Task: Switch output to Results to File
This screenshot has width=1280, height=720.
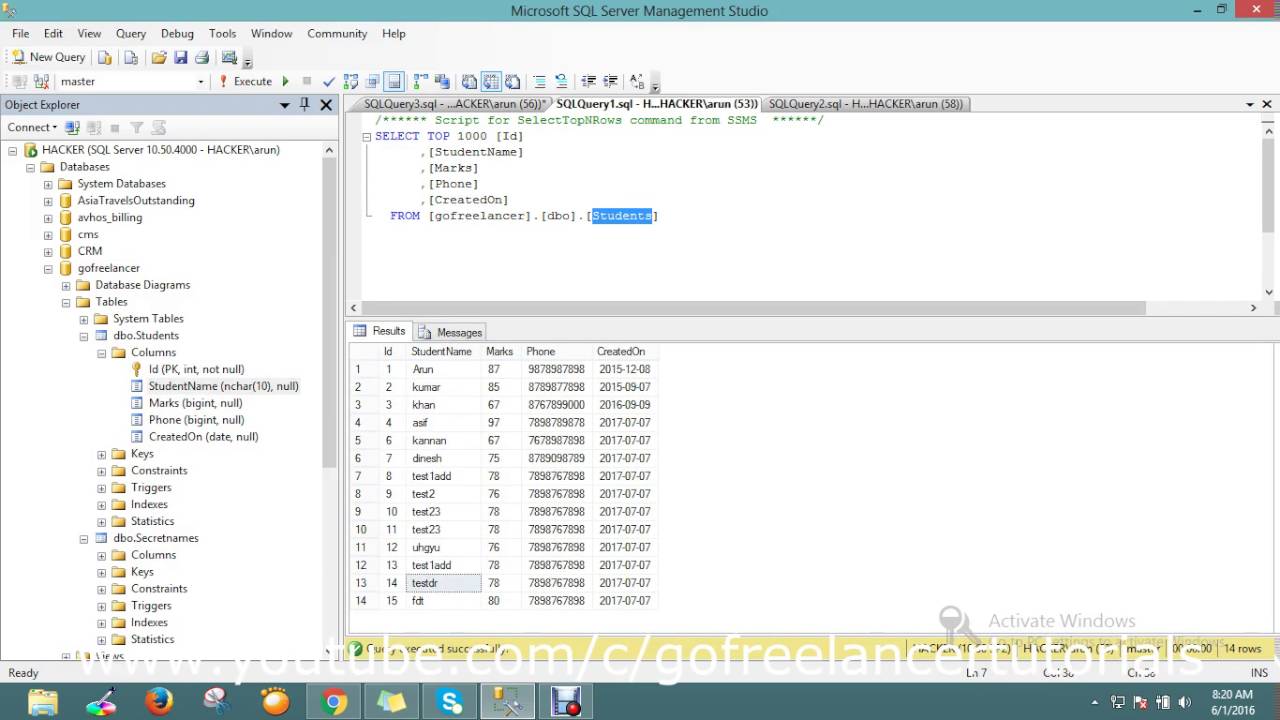Action: click(513, 81)
